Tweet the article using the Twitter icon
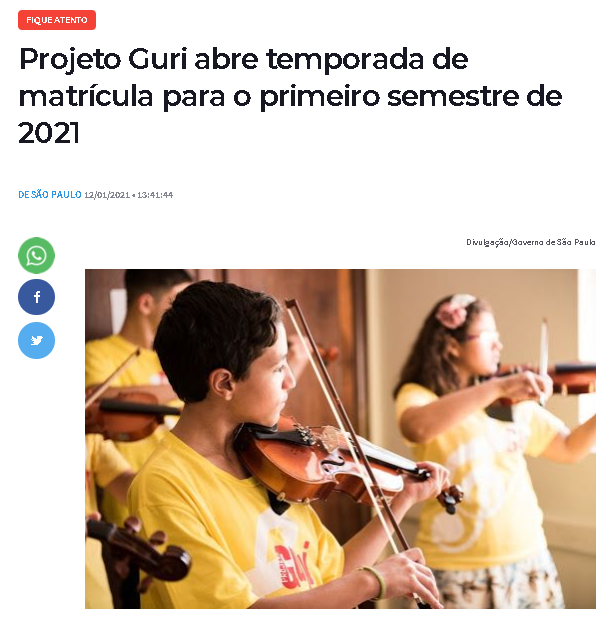The image size is (615, 627). [x=36, y=341]
